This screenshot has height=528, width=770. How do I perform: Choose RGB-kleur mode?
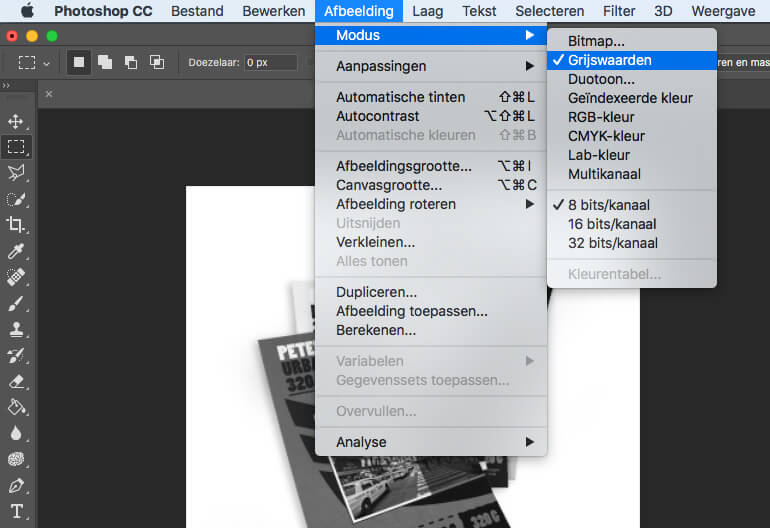click(x=632, y=117)
